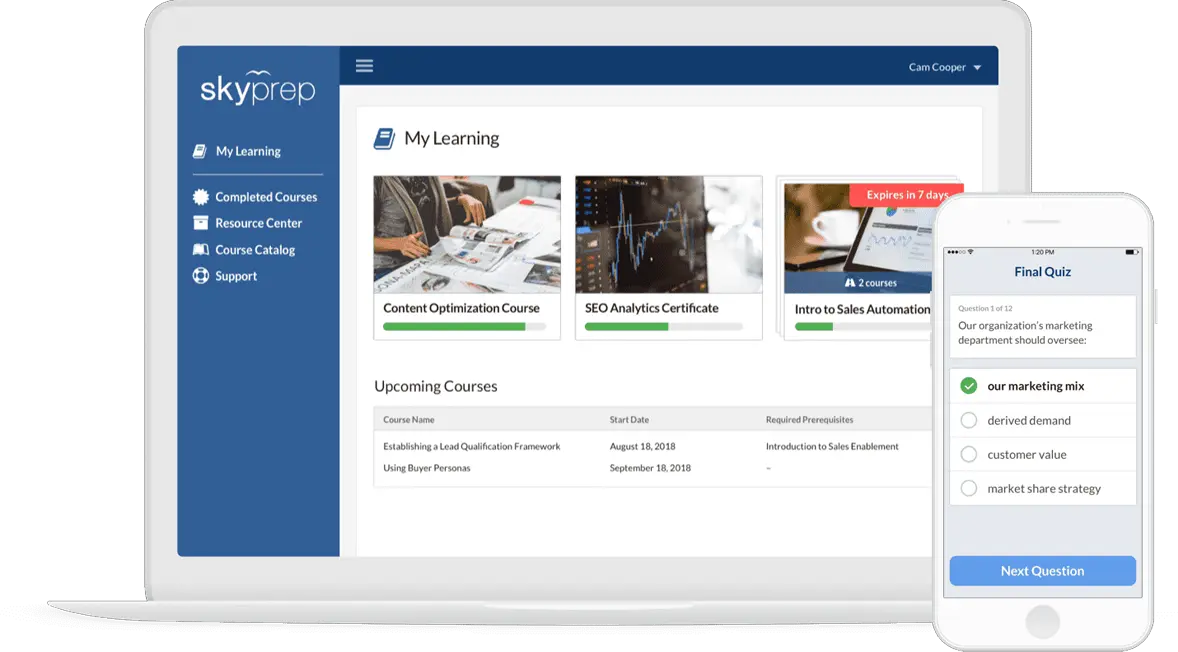
Task: Click the My Learning book icon in sidebar
Action: pyautogui.click(x=199, y=151)
